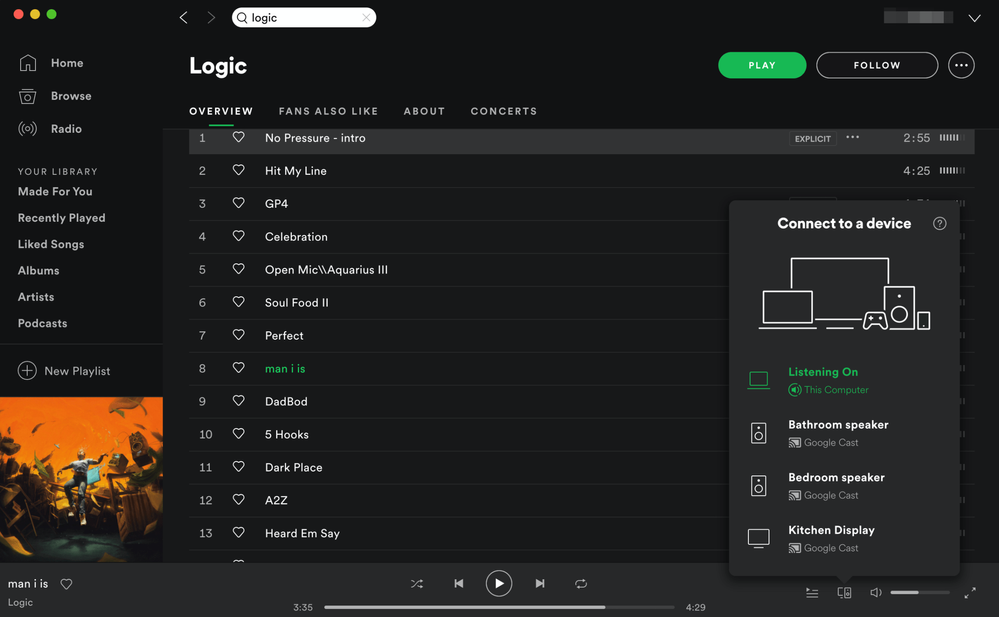The image size is (999, 617).
Task: Like the song No Pressure - intro
Action: [x=238, y=137]
